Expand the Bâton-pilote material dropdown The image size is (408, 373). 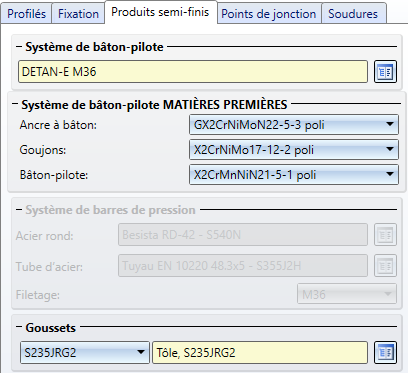(x=294, y=175)
